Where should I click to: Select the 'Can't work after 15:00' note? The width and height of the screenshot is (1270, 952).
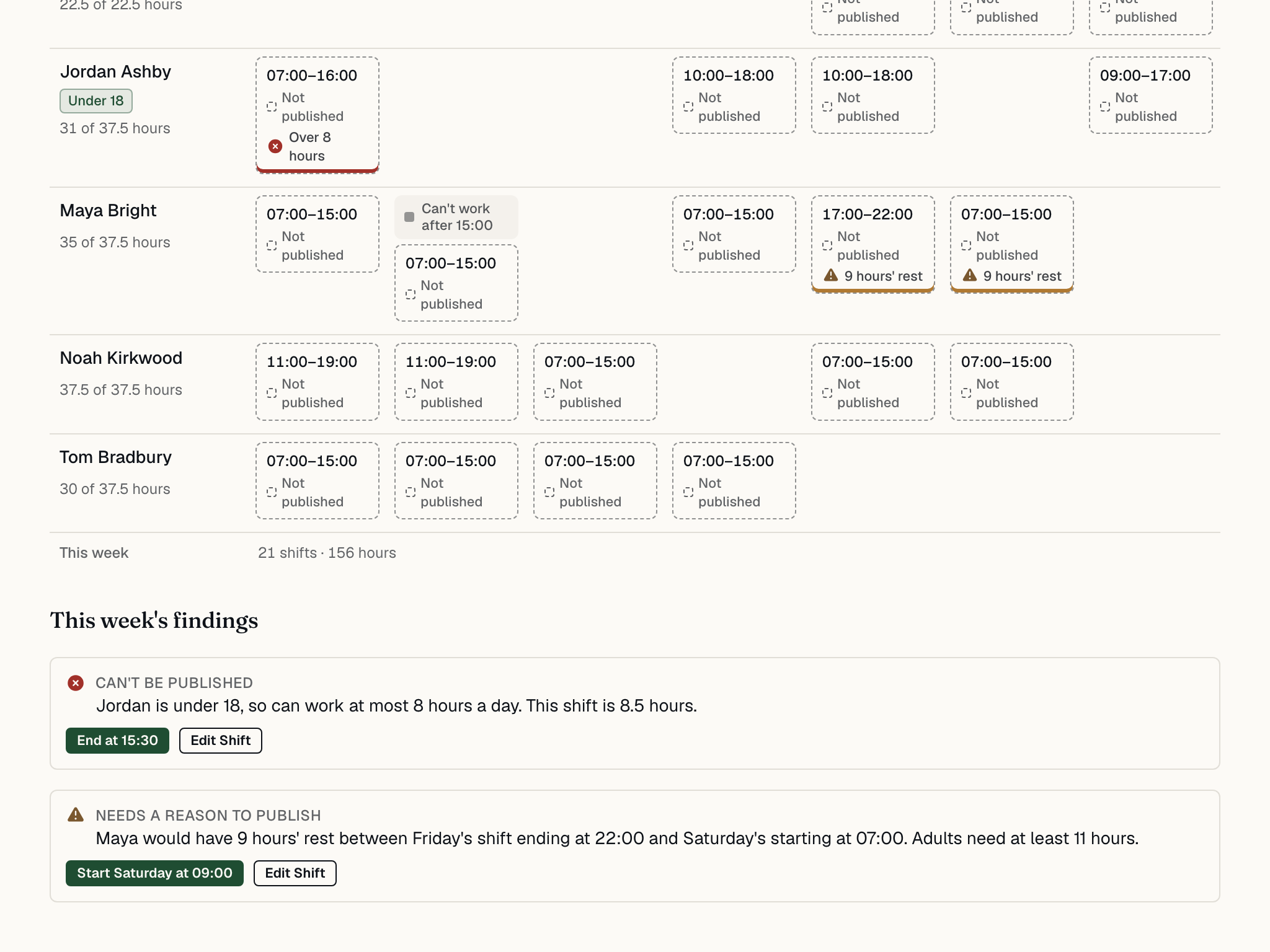pyautogui.click(x=456, y=217)
